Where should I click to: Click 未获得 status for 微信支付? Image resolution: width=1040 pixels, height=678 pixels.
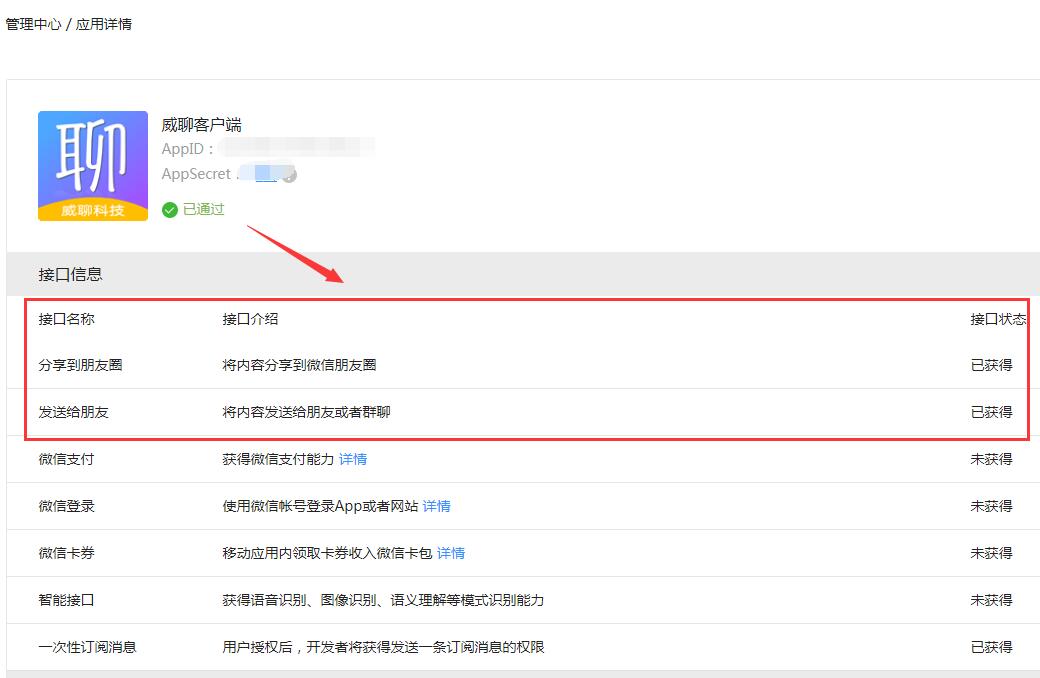click(x=992, y=459)
